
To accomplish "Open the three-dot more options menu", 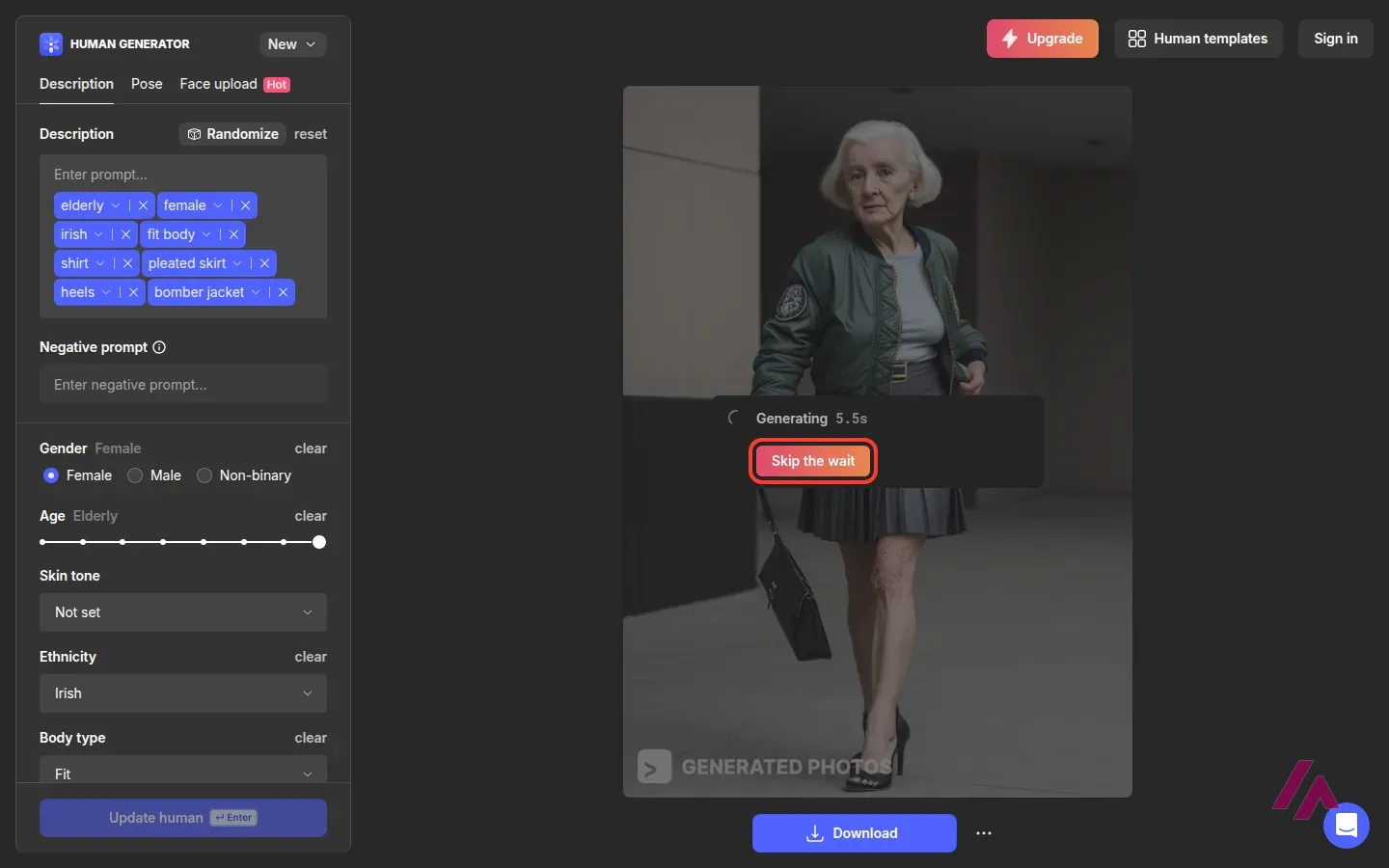I will tap(984, 833).
